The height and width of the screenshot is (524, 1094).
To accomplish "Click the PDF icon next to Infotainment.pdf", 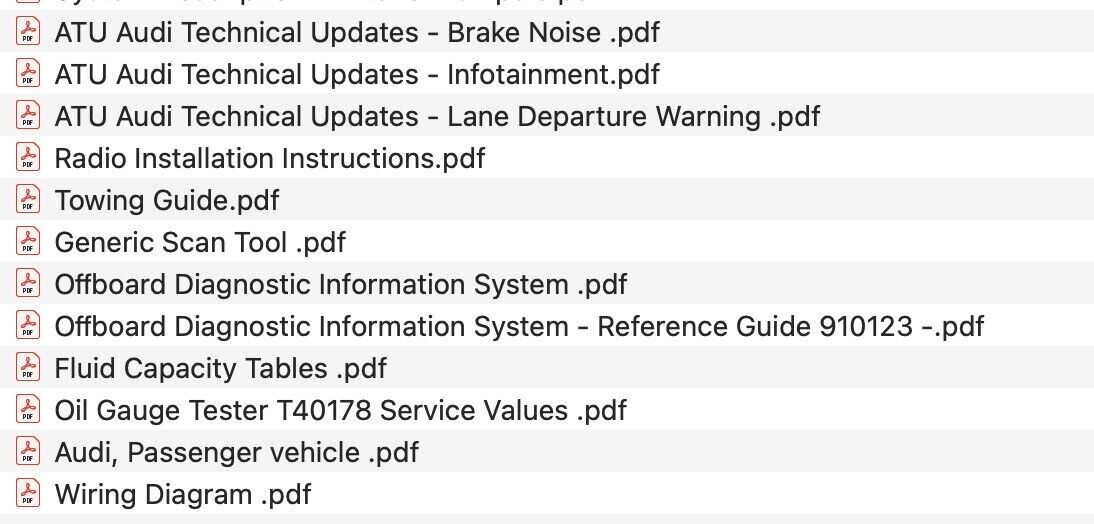I will [x=29, y=75].
